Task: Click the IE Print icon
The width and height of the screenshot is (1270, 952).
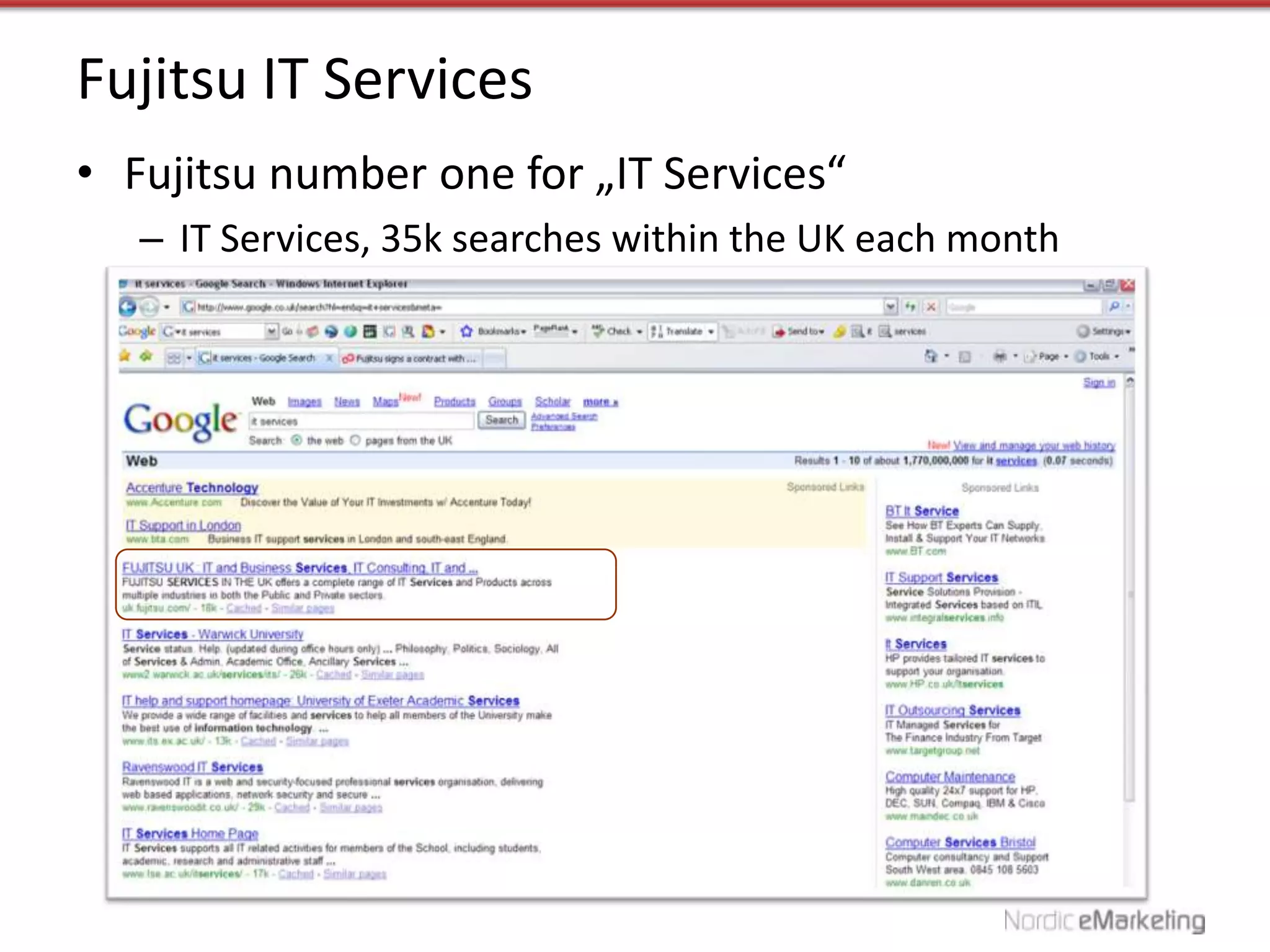Action: click(x=1000, y=356)
